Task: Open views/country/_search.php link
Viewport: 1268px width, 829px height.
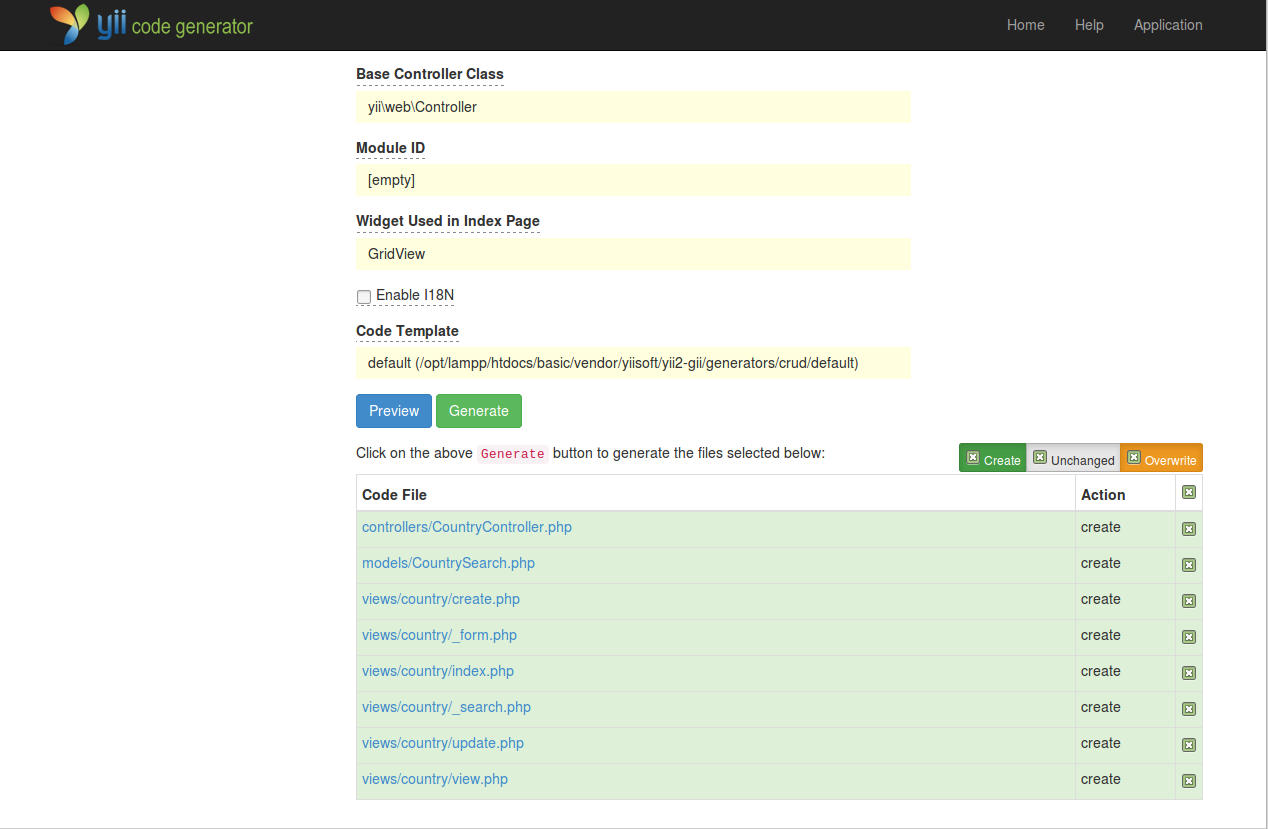Action: click(x=446, y=707)
